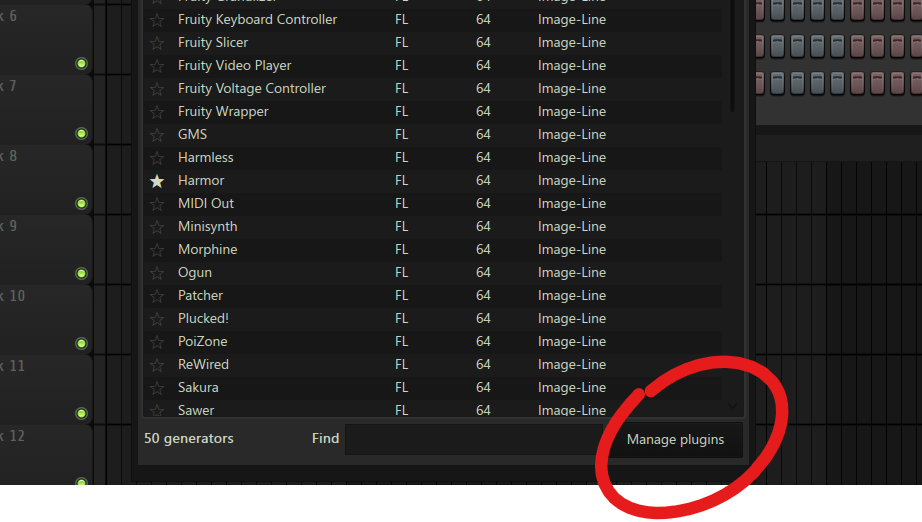Select PoiZone plugin name
922x522 pixels.
(x=203, y=341)
